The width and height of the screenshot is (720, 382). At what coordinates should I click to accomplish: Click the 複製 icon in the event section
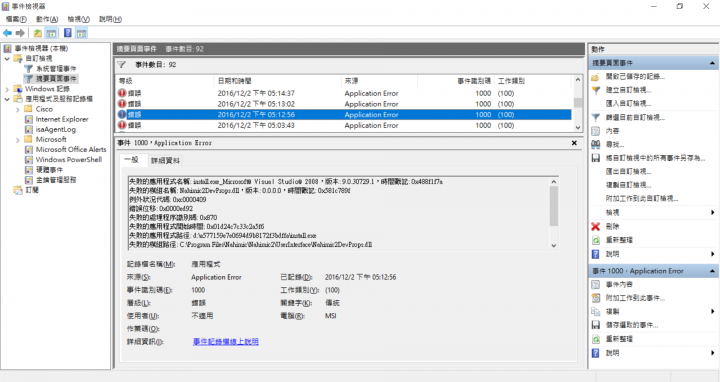point(596,312)
